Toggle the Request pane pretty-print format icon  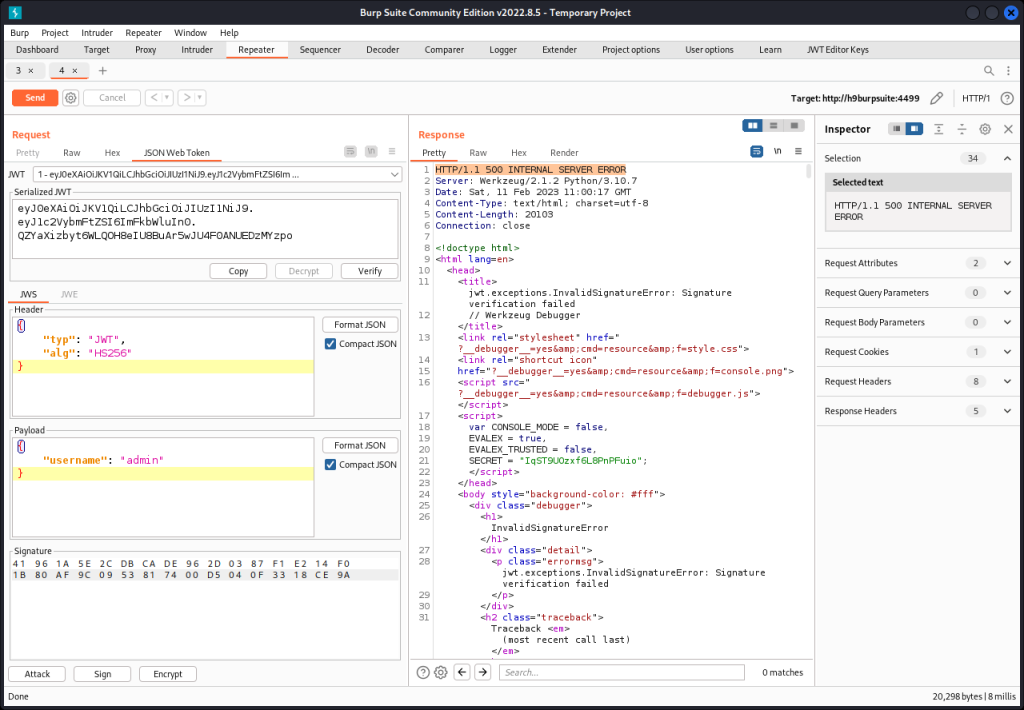351,152
